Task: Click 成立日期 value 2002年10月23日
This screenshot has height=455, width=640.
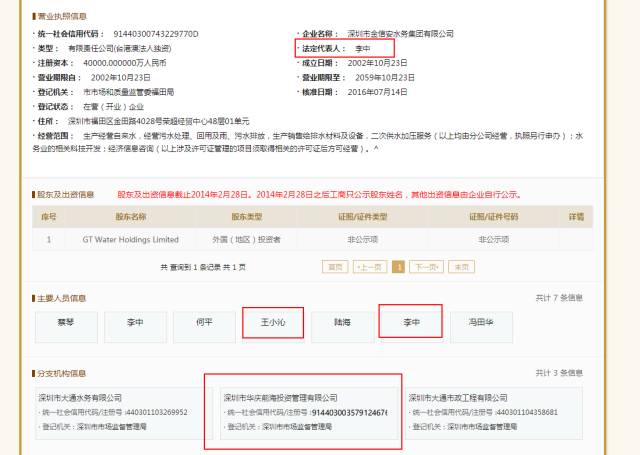Action: click(378, 63)
